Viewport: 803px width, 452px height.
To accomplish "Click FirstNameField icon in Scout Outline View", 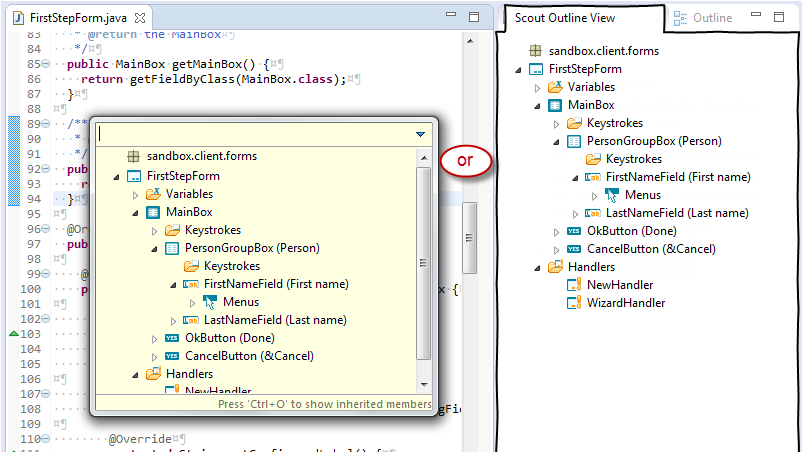I will coord(593,177).
